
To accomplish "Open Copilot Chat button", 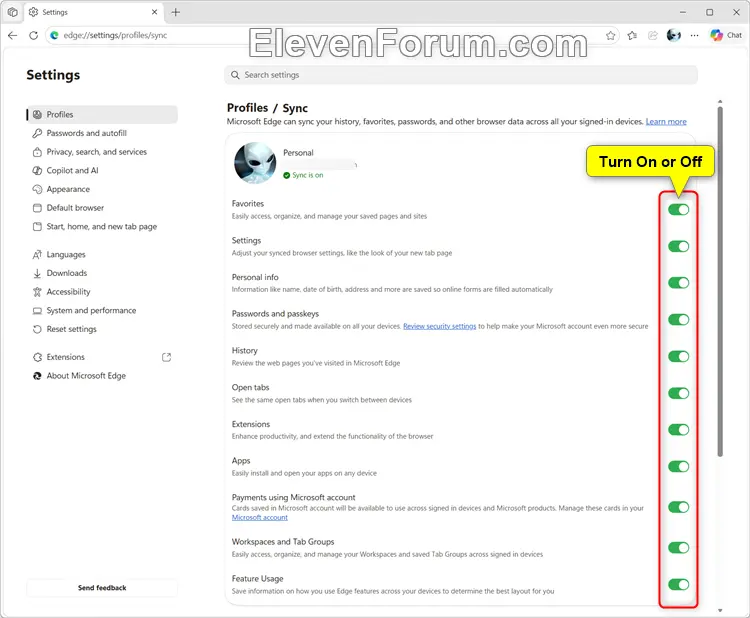I will (x=726, y=35).
